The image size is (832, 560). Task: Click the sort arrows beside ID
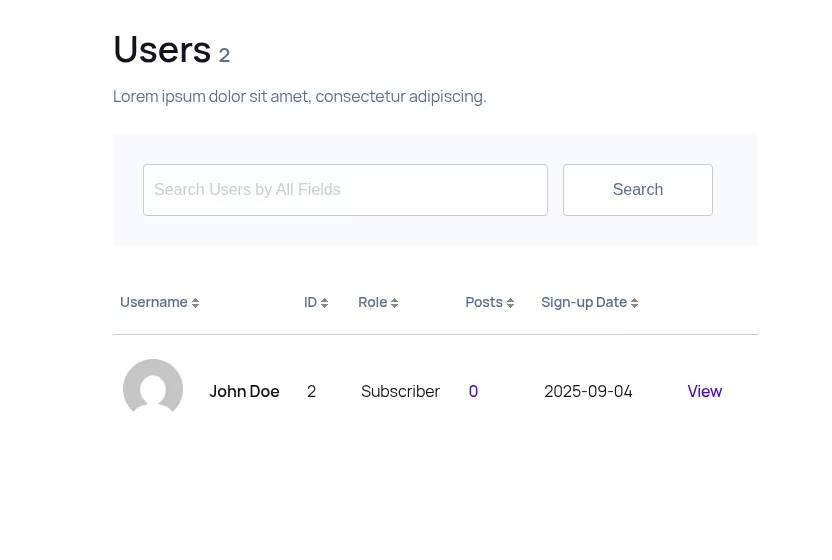coord(324,303)
